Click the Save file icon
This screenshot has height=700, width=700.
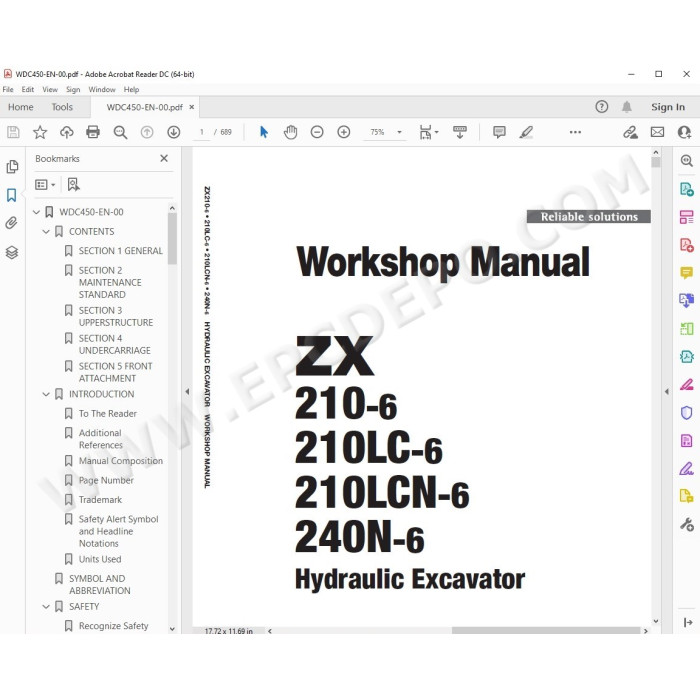(x=13, y=132)
